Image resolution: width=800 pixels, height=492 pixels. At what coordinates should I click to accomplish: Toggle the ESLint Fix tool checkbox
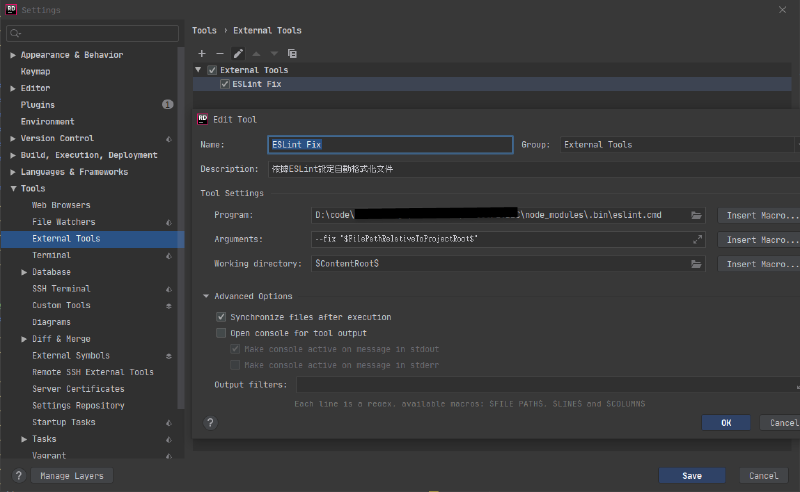click(x=225, y=85)
